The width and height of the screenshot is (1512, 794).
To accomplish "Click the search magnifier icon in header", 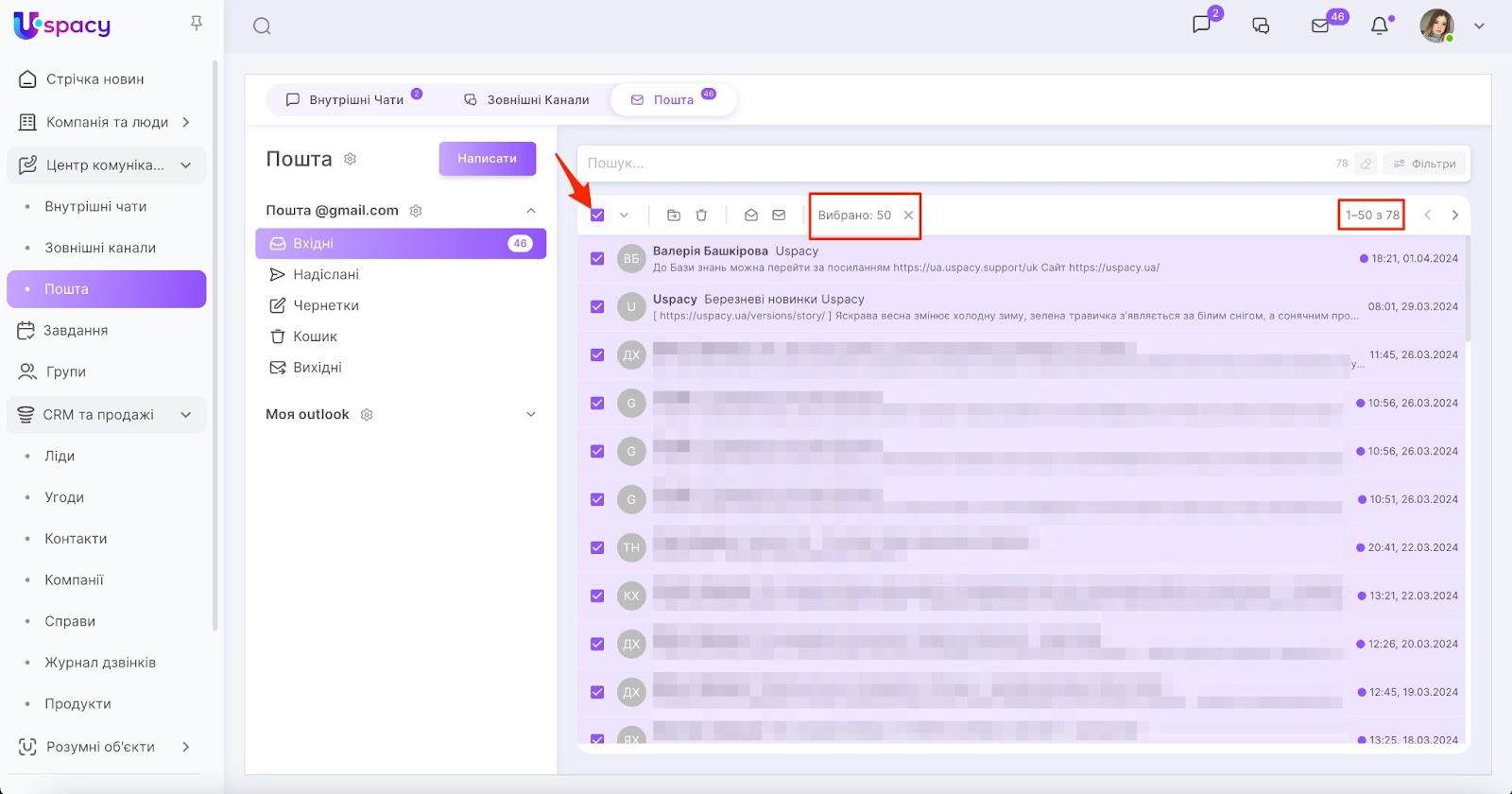I will click(x=262, y=26).
